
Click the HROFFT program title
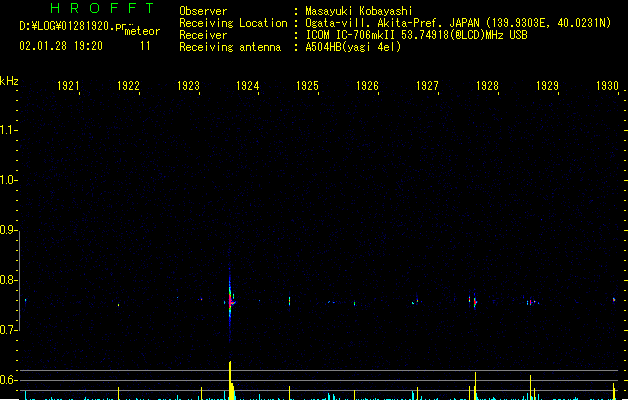[103, 8]
